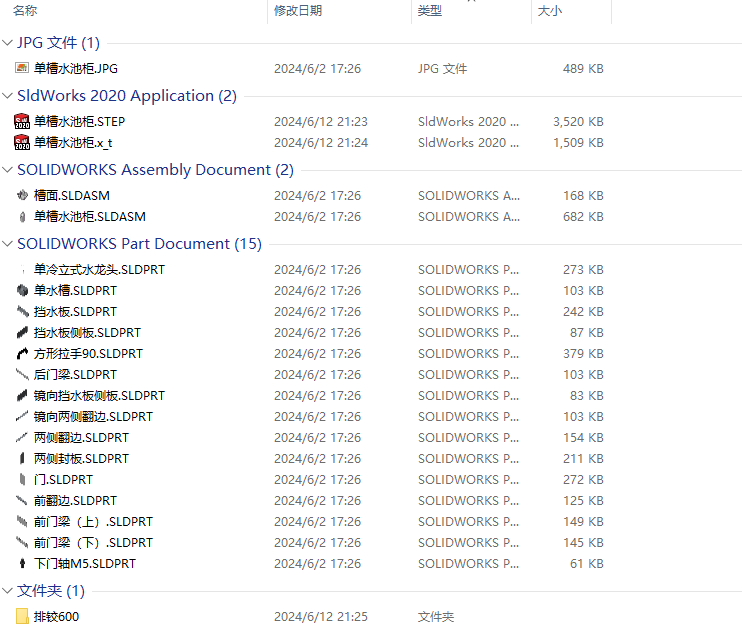Click the 61 KB size value

coord(587,563)
